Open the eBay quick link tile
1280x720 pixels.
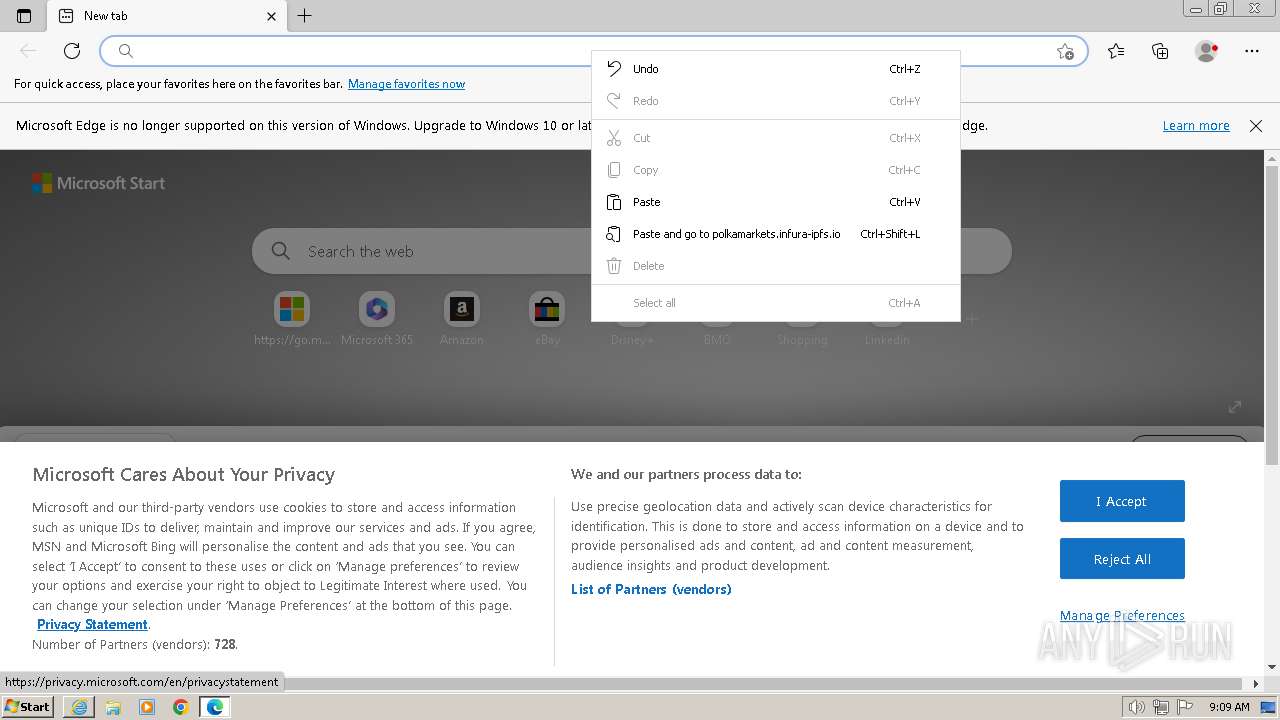pyautogui.click(x=547, y=320)
